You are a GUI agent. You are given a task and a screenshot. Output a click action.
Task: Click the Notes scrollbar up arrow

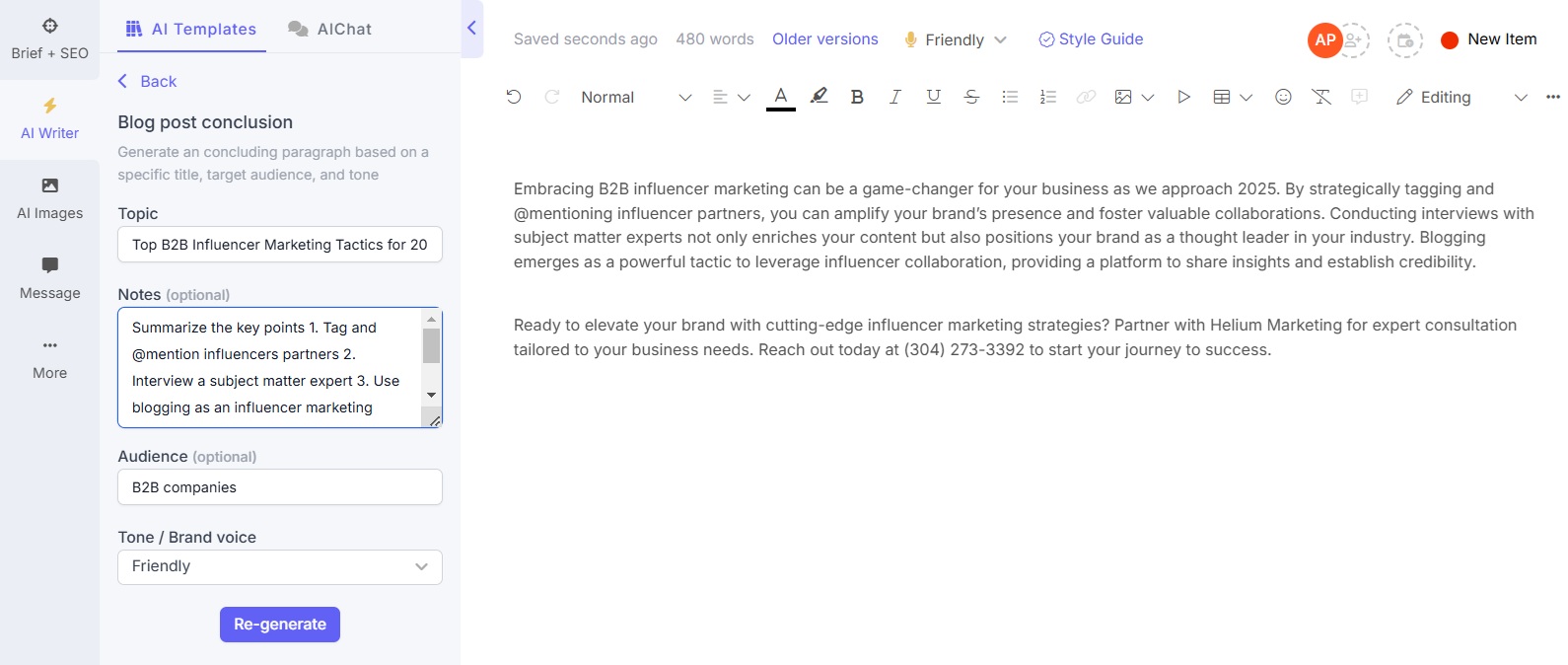(431, 319)
